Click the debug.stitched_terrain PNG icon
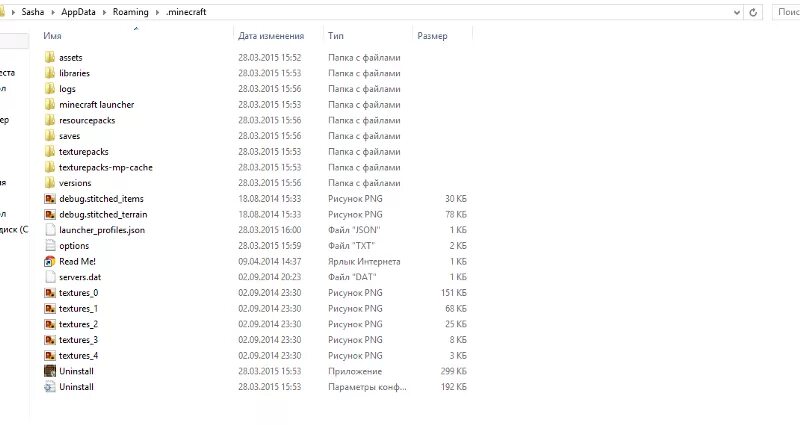This screenshot has width=800, height=425. tap(49, 214)
